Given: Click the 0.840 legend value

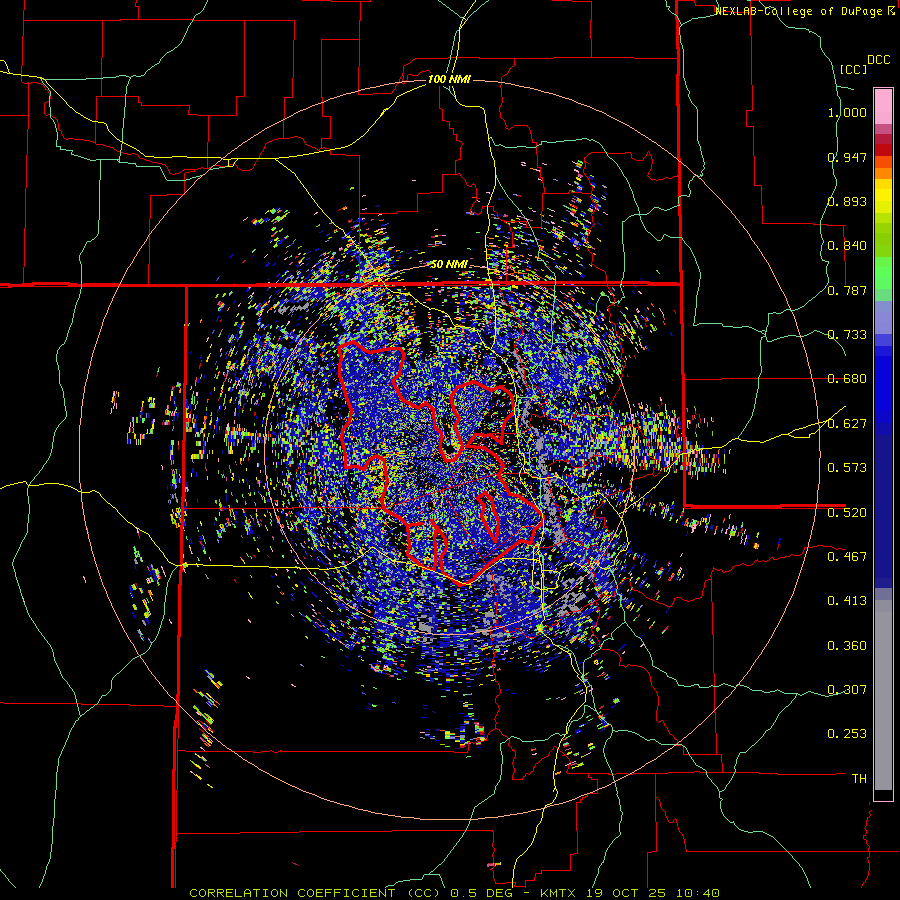Looking at the screenshot, I should (847, 246).
